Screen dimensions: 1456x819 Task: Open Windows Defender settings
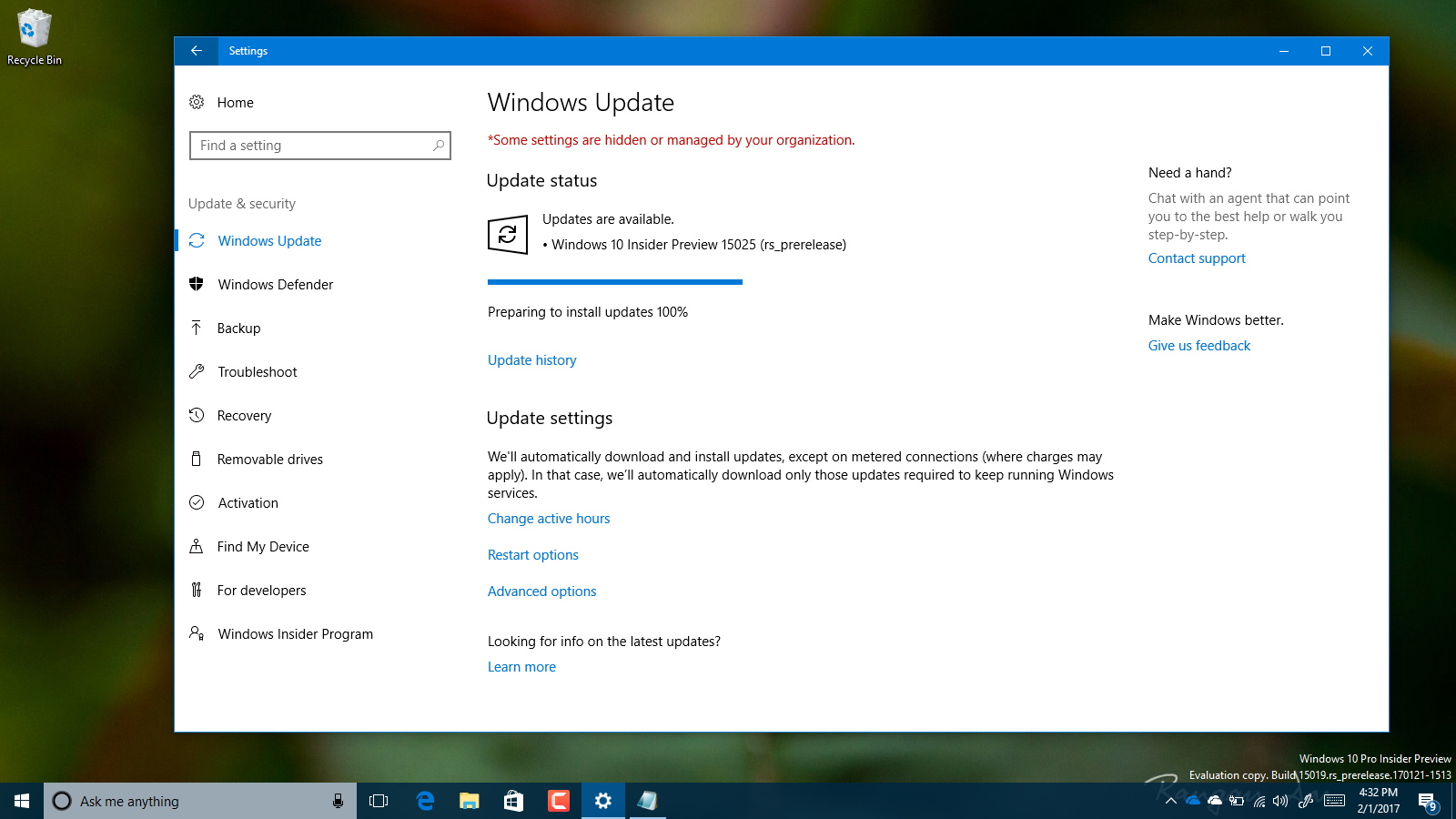[x=275, y=284]
